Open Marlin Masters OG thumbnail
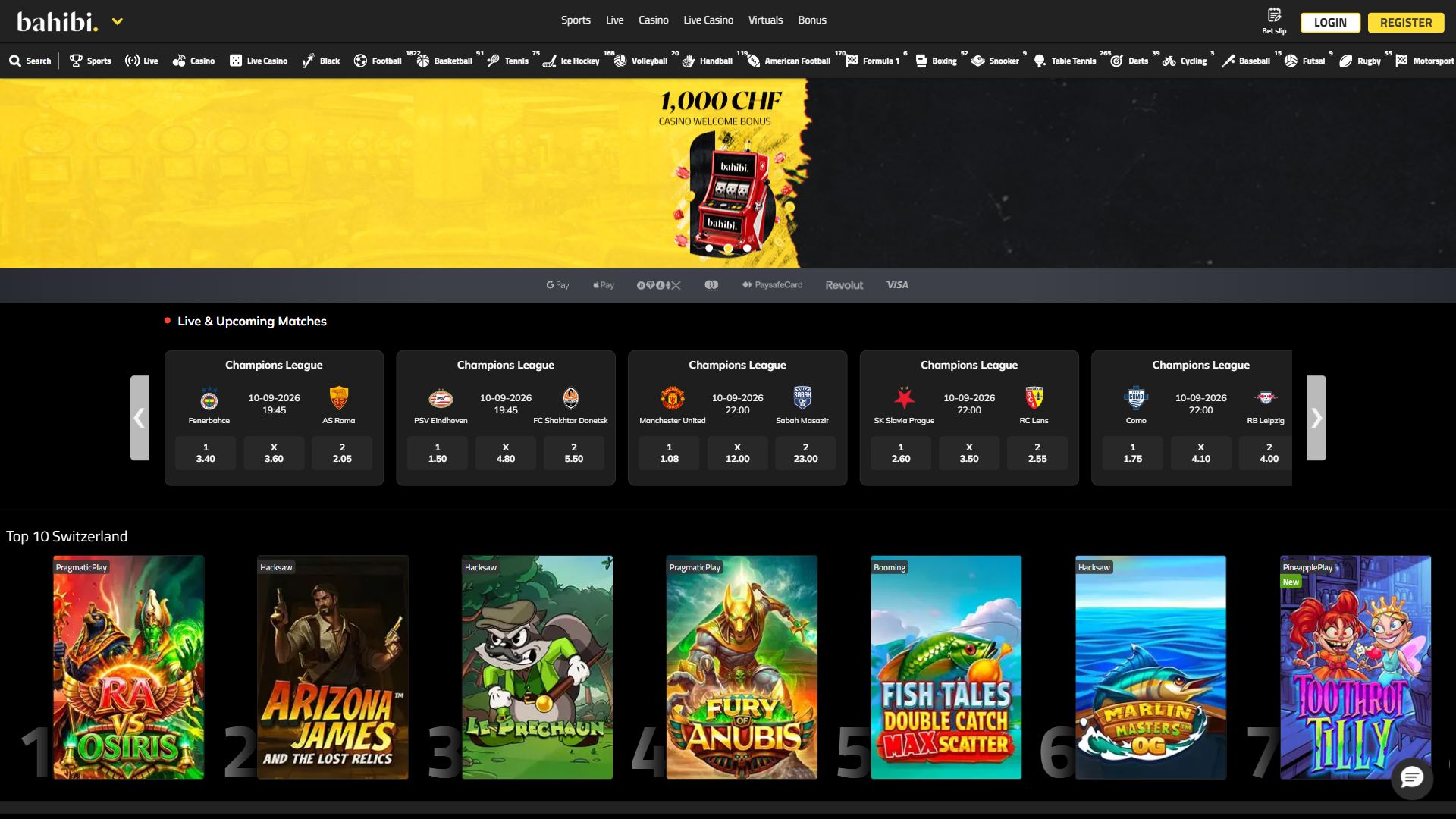The width and height of the screenshot is (1456, 819). 1150,667
